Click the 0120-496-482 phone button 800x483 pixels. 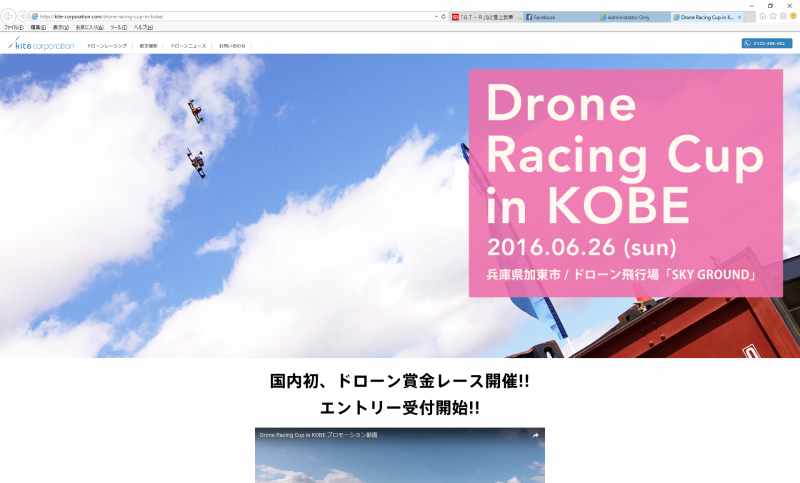coord(767,44)
